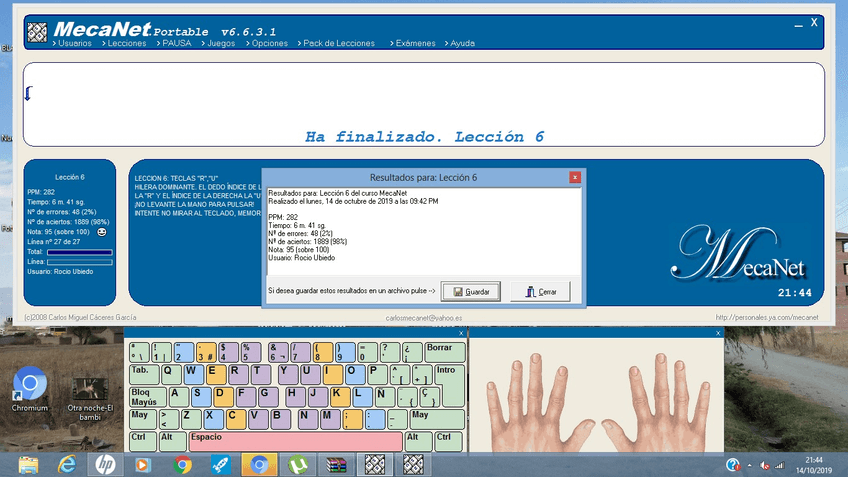The image size is (848, 477).
Task: Click the Línea progress bar
Action: click(80, 262)
